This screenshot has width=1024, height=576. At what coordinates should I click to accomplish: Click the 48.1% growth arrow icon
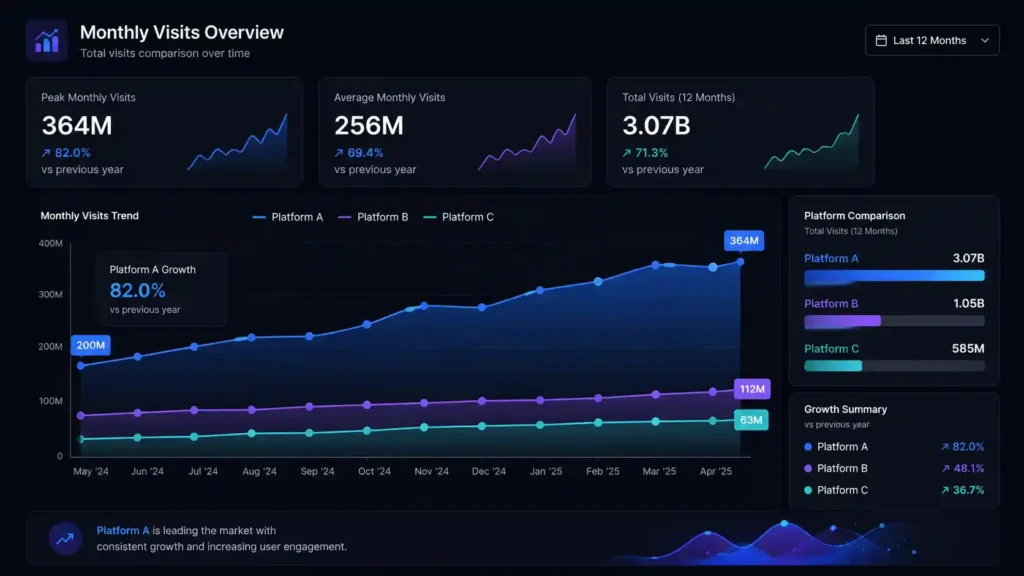945,468
